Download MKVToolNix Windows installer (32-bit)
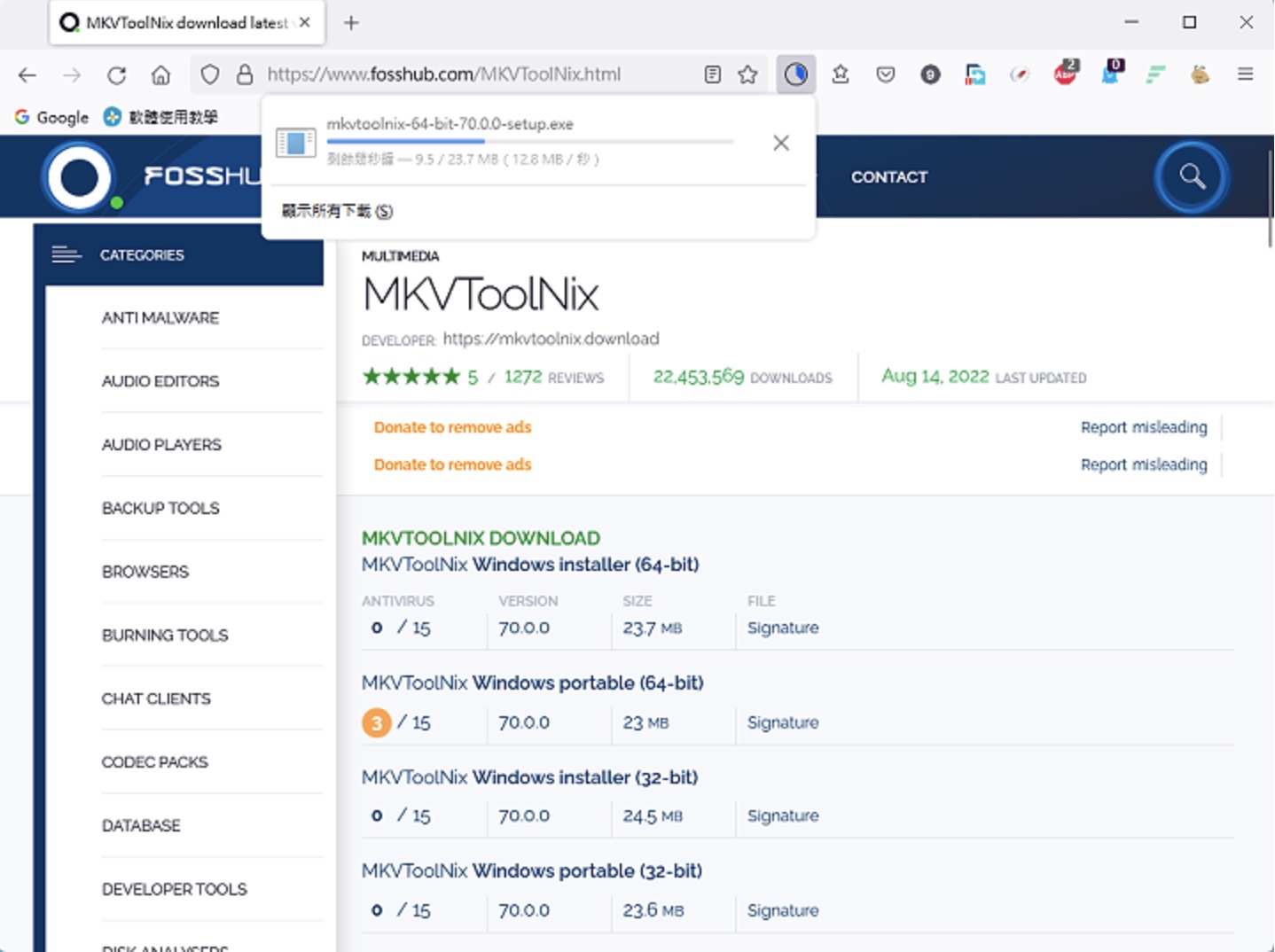This screenshot has height=952, width=1275. [x=529, y=777]
